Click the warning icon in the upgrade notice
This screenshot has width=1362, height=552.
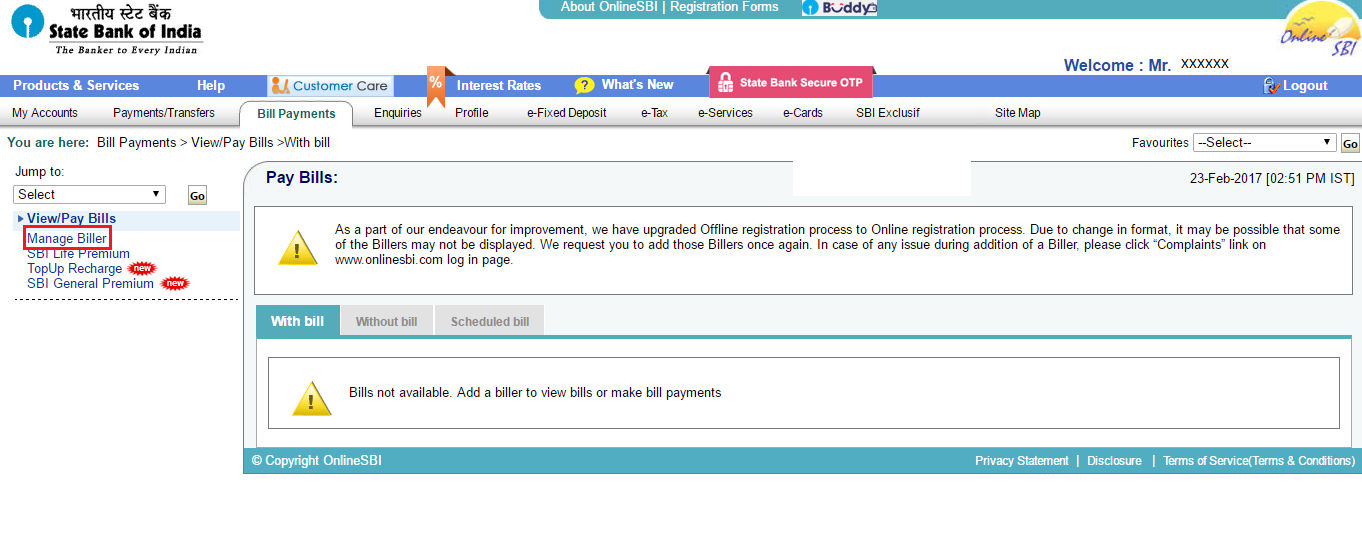click(x=297, y=247)
